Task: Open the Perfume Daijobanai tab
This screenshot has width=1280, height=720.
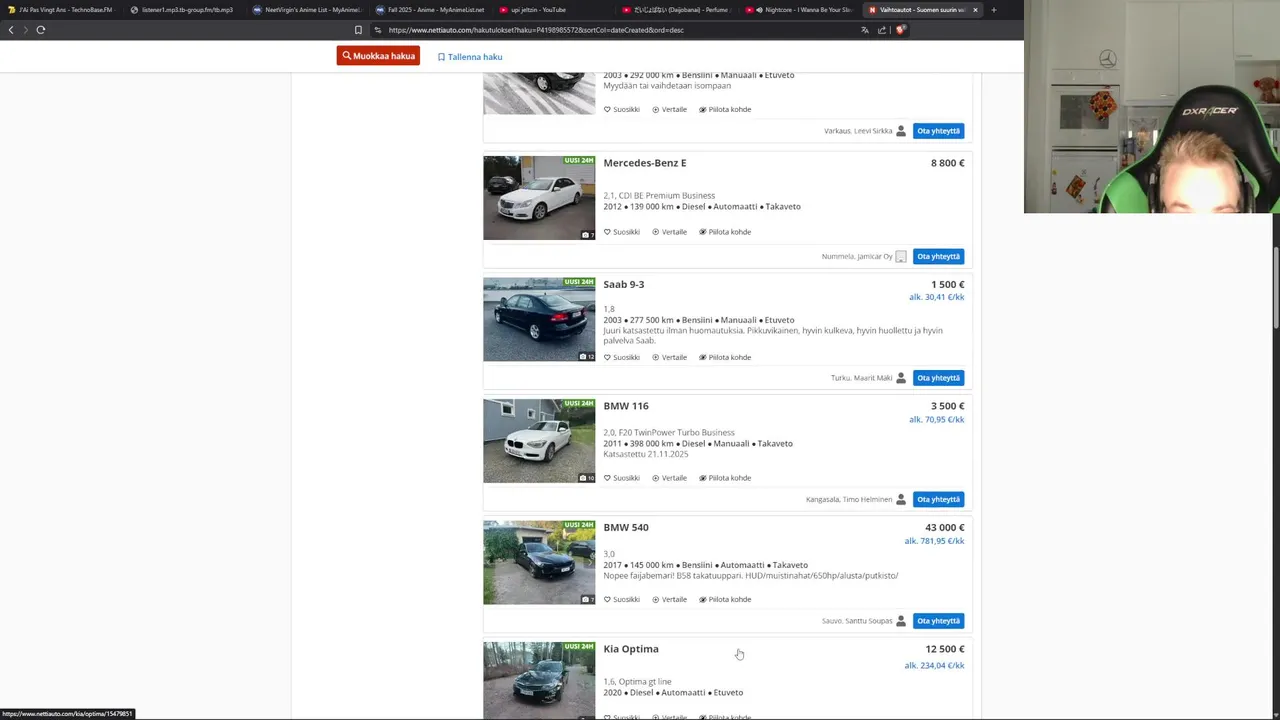Action: click(x=676, y=10)
